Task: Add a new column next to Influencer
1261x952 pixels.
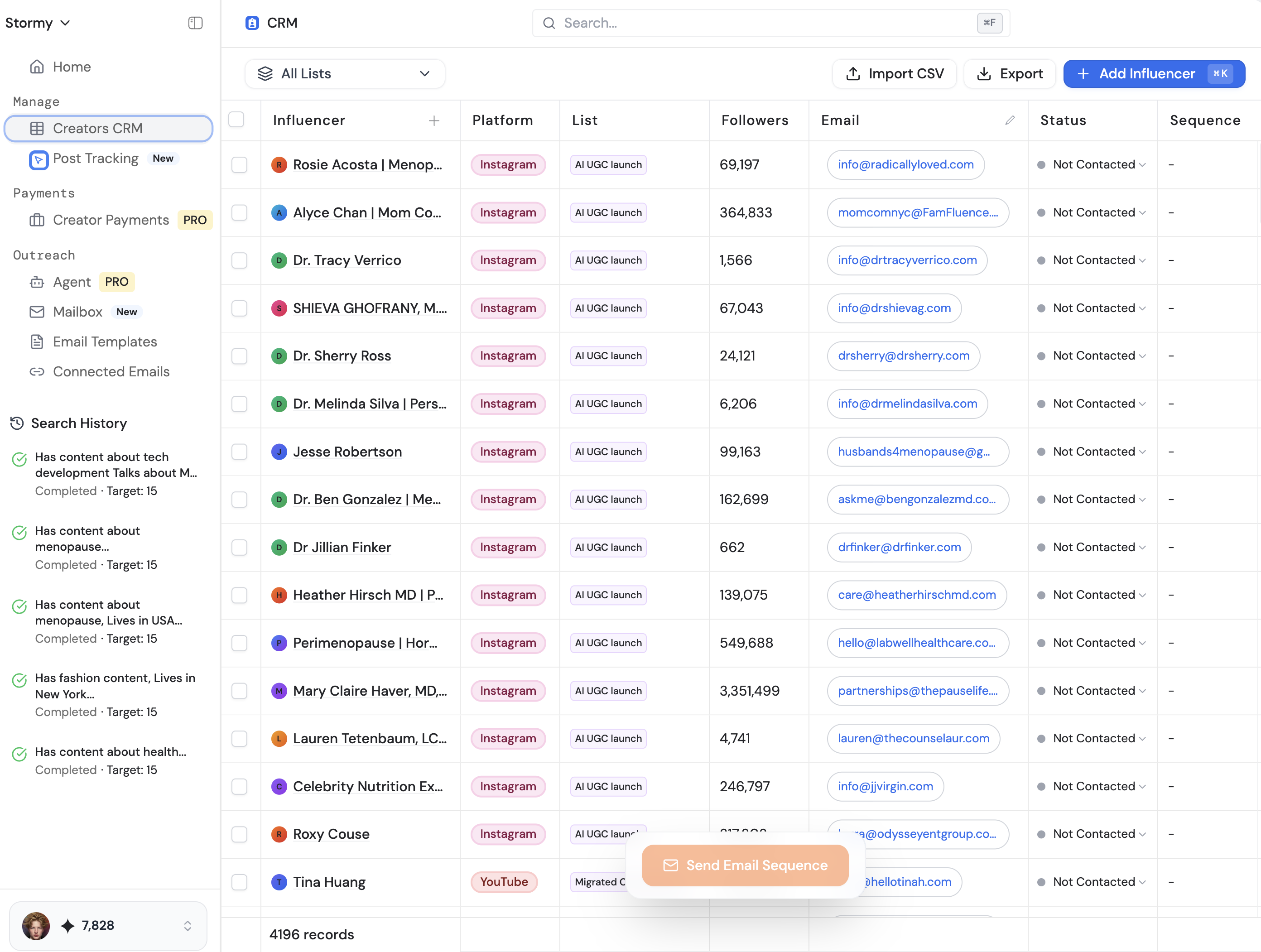Action: click(434, 120)
